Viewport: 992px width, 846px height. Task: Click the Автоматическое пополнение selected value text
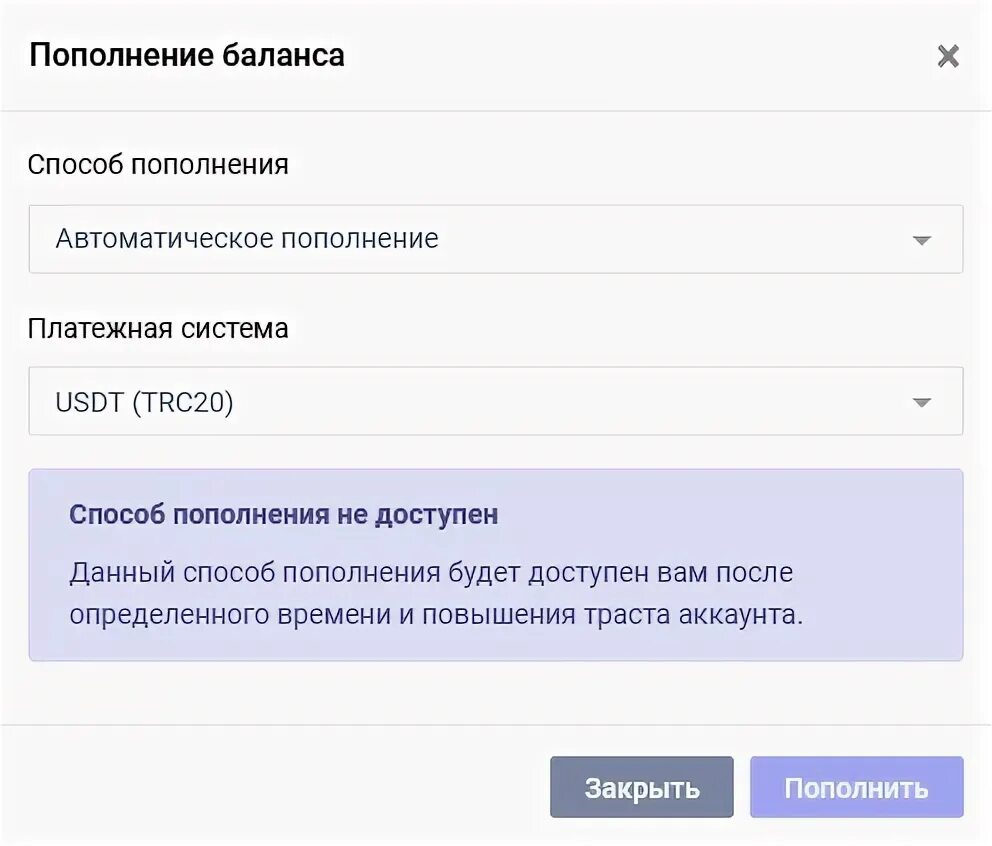(247, 239)
